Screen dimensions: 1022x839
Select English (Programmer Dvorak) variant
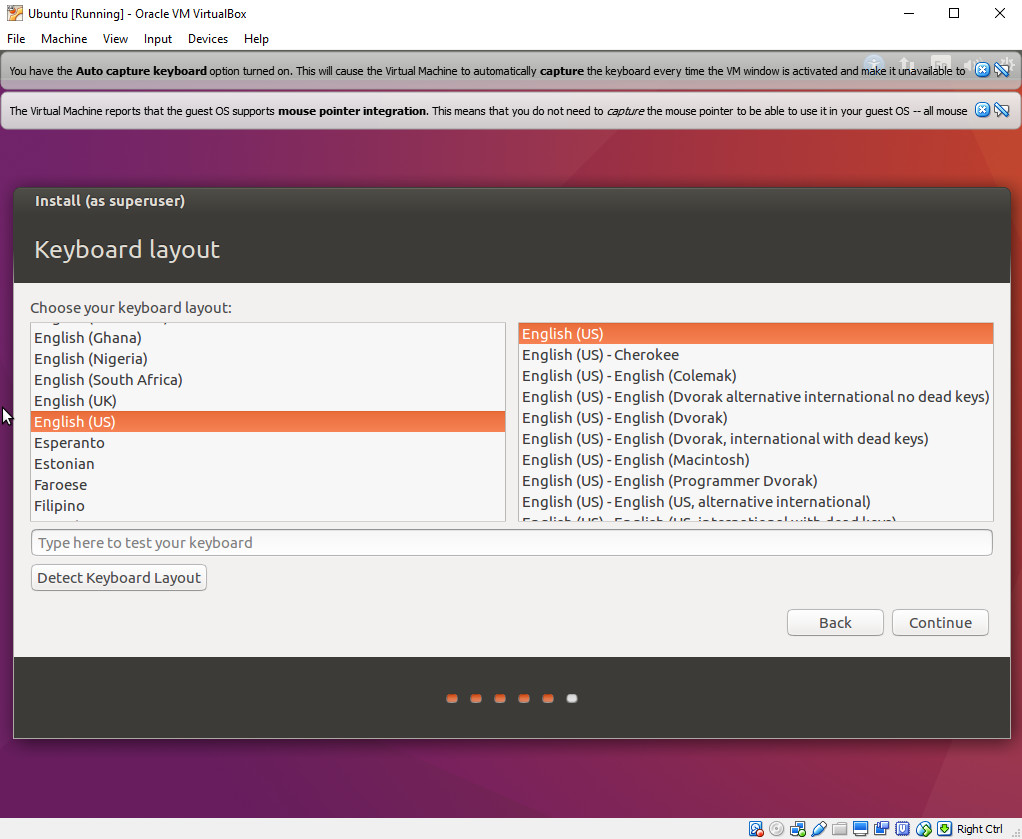[x=755, y=480]
